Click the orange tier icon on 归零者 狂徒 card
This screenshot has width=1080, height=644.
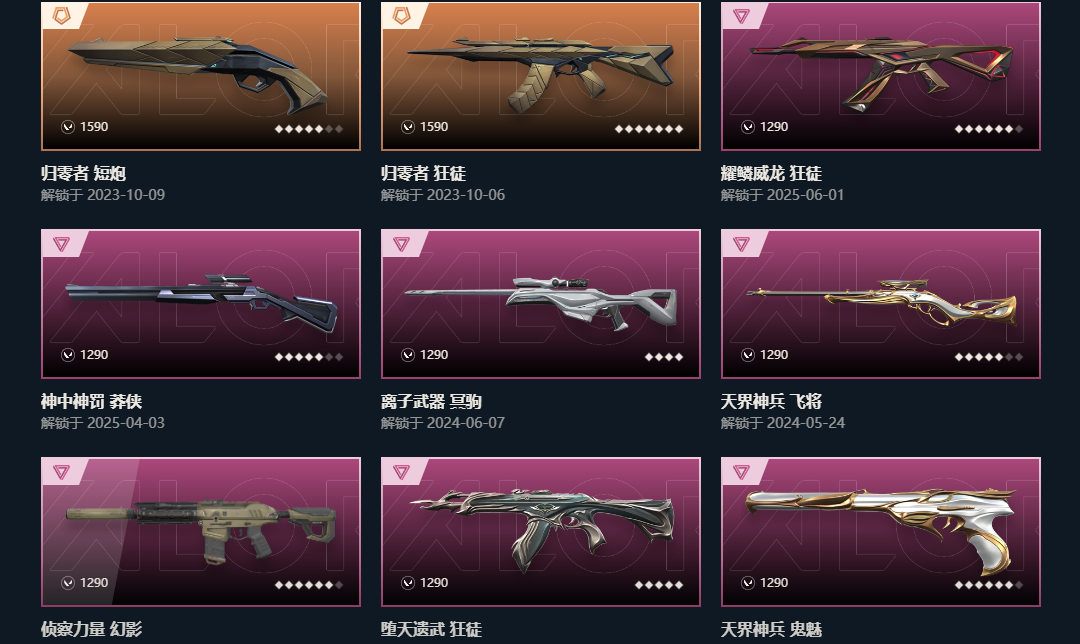click(x=402, y=15)
